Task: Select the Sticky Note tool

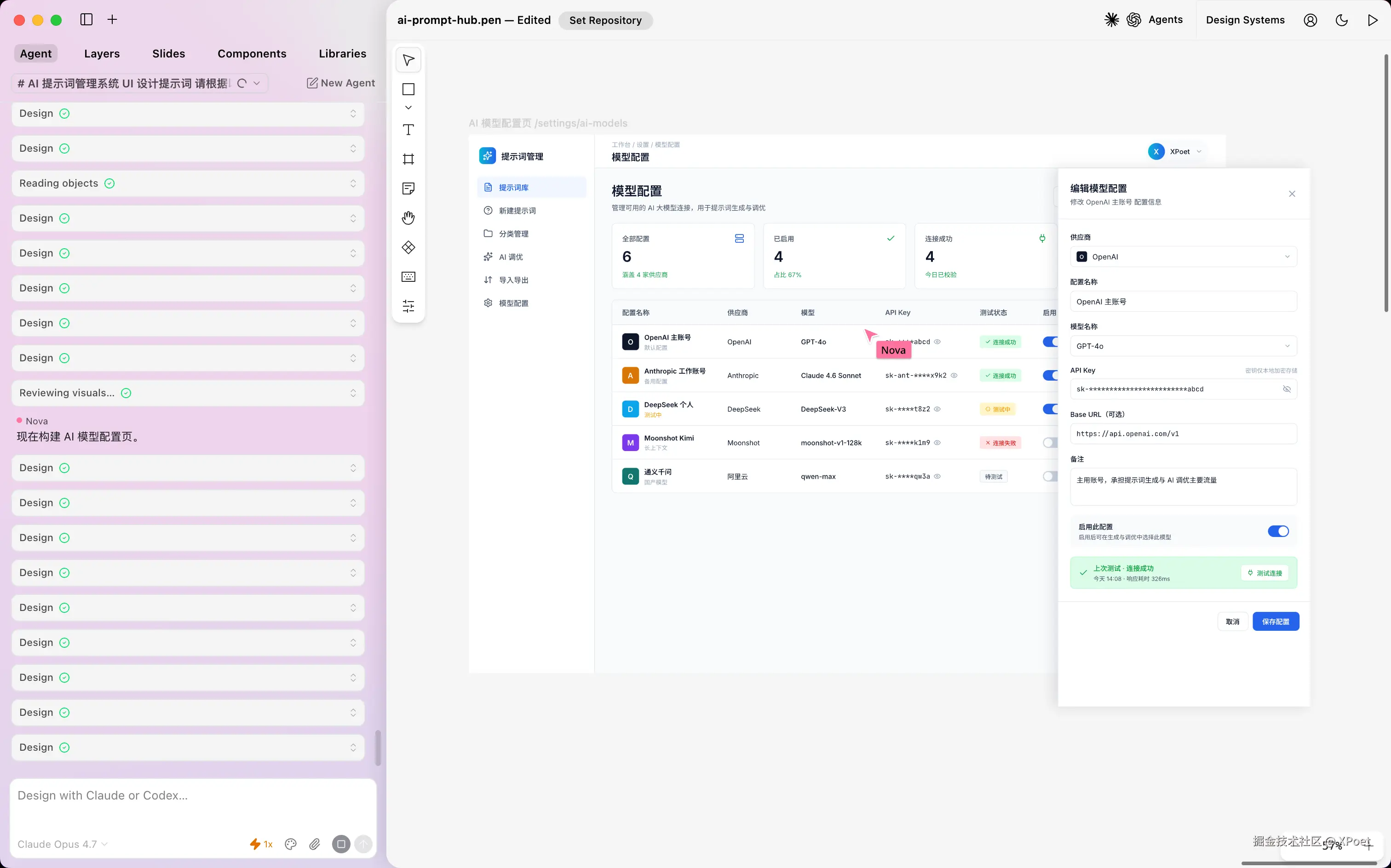Action: click(408, 188)
